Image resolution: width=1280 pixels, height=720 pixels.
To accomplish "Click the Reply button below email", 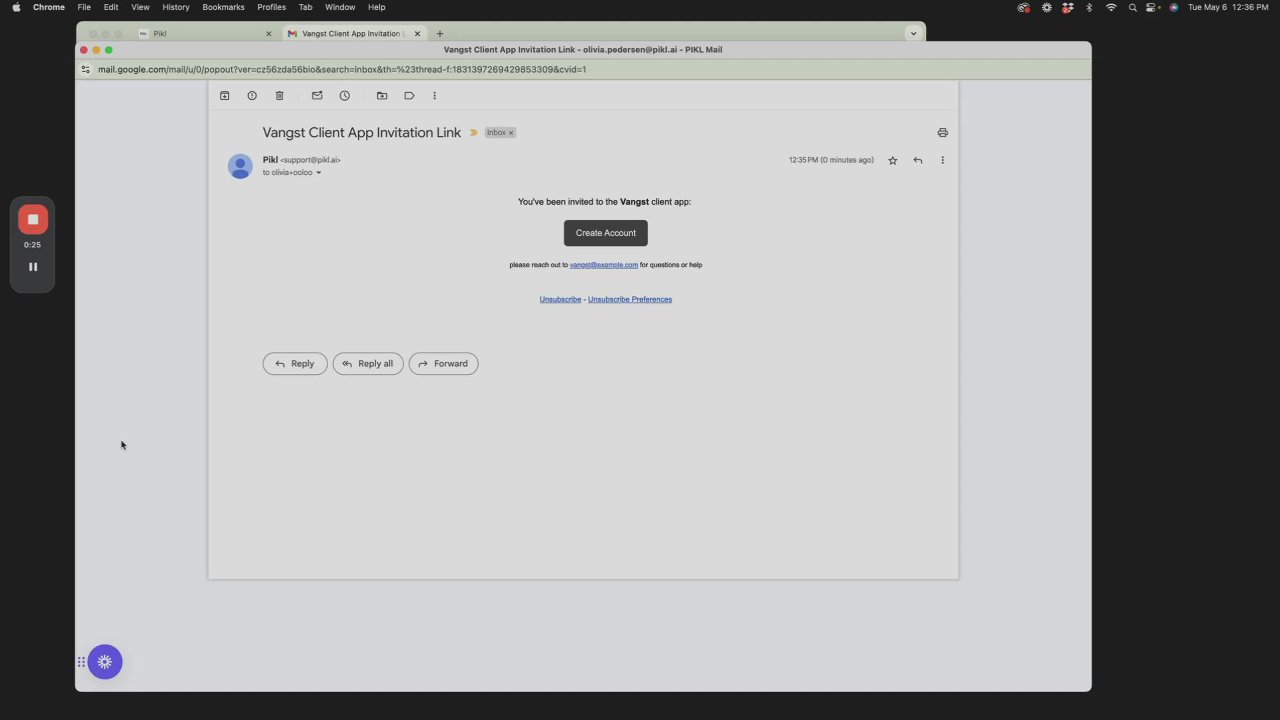I will 295,364.
